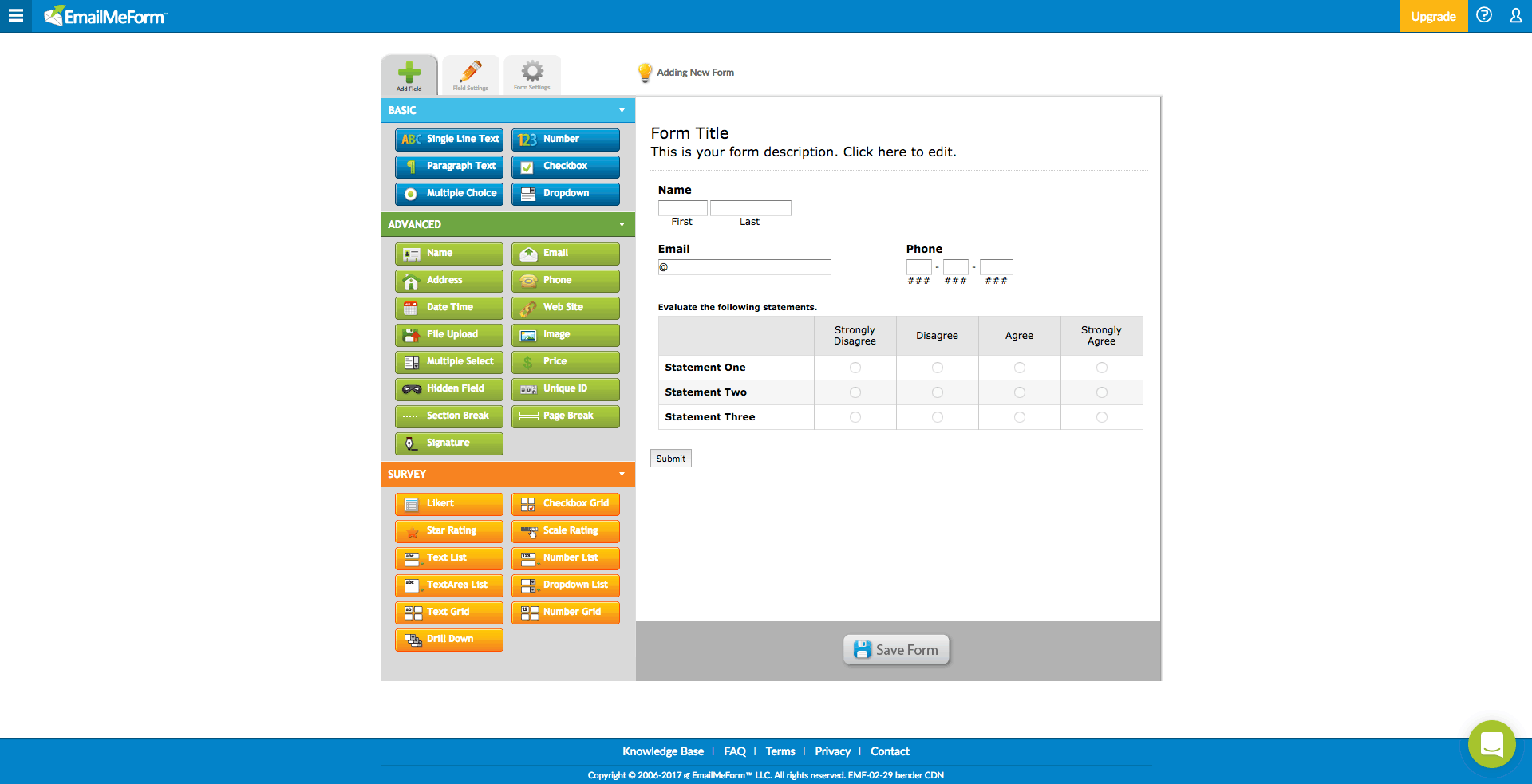Open the Form Settings tab

pyautogui.click(x=531, y=74)
